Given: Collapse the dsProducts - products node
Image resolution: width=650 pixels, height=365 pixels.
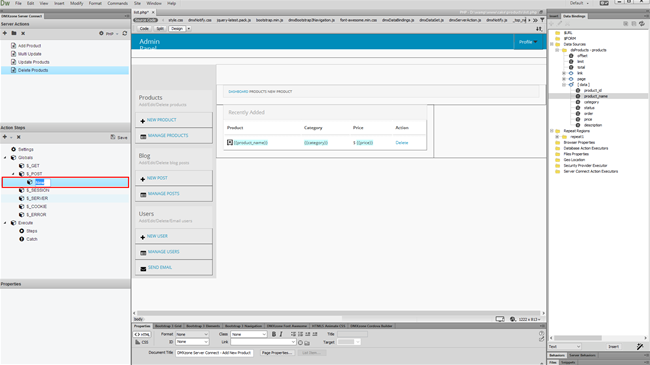Looking at the screenshot, I should click(558, 50).
